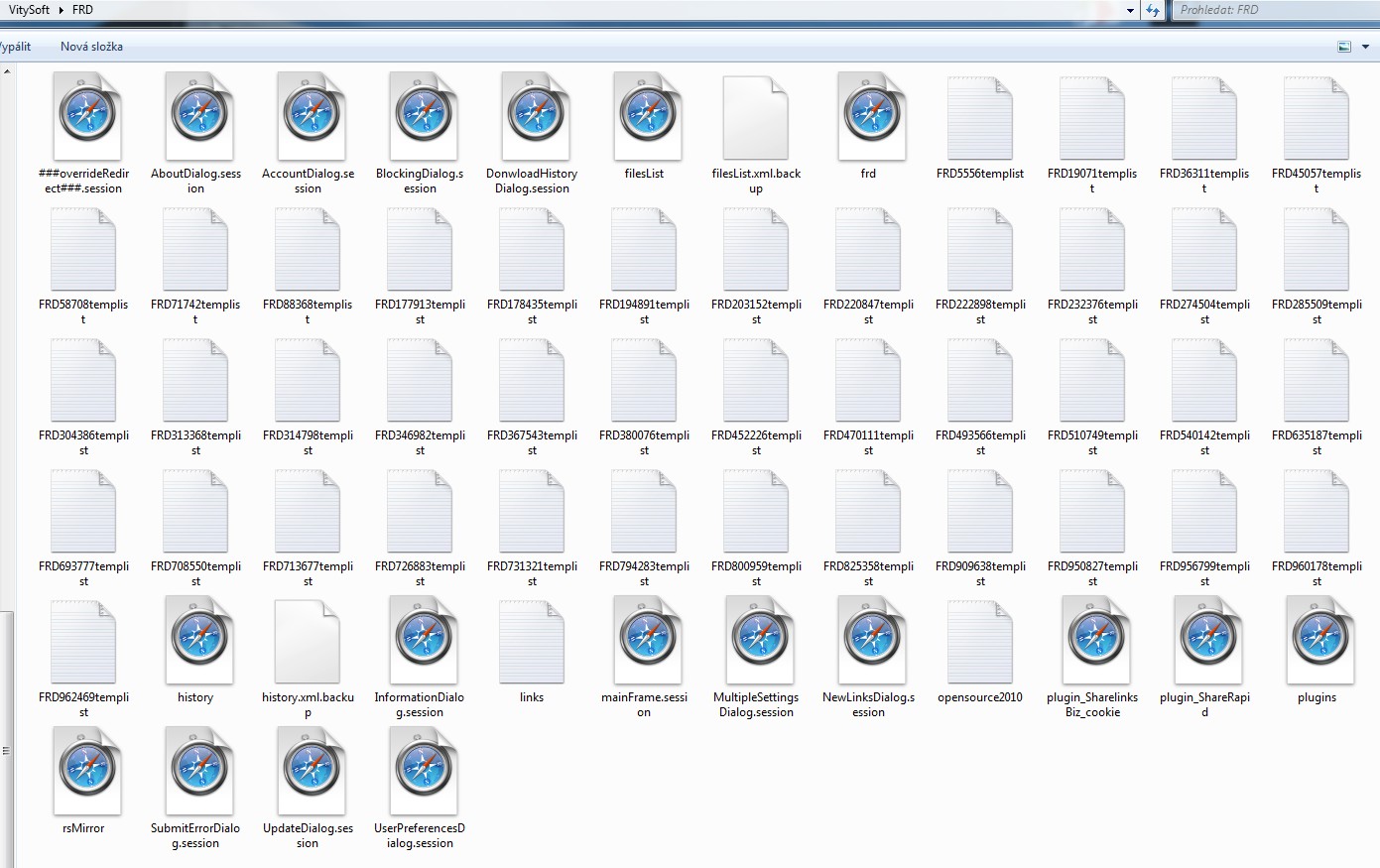
Task: Select the filesList Safari document icon
Action: (645, 116)
